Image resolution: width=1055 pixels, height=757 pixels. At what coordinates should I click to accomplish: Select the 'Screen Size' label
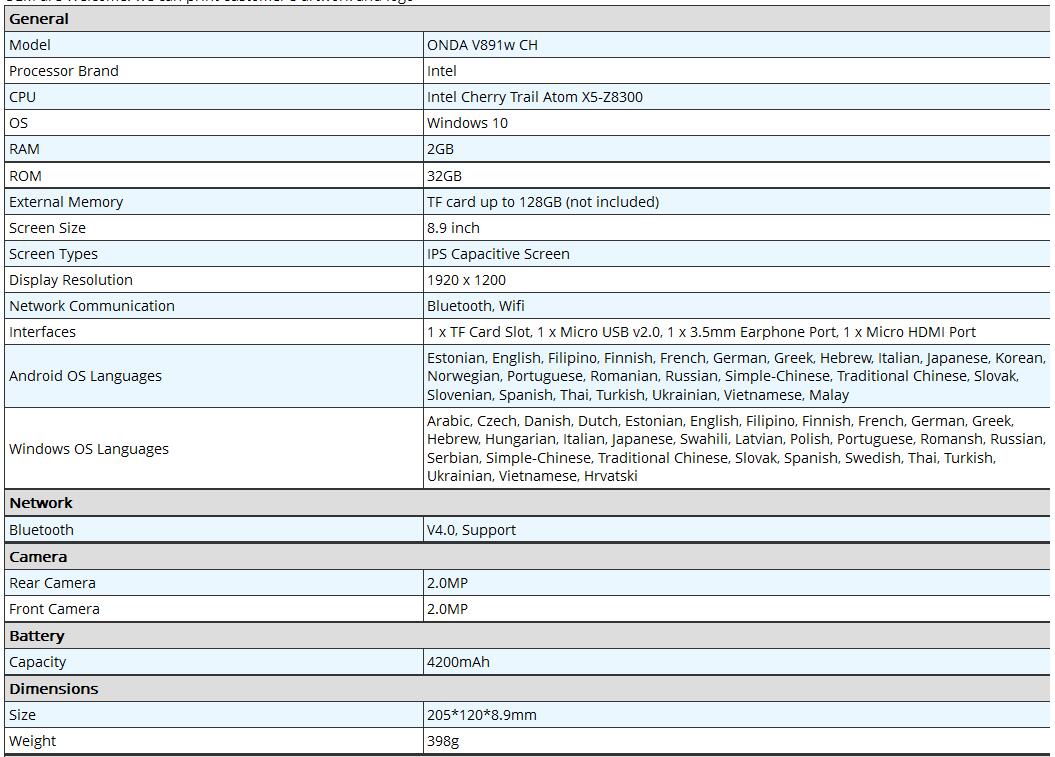point(47,228)
